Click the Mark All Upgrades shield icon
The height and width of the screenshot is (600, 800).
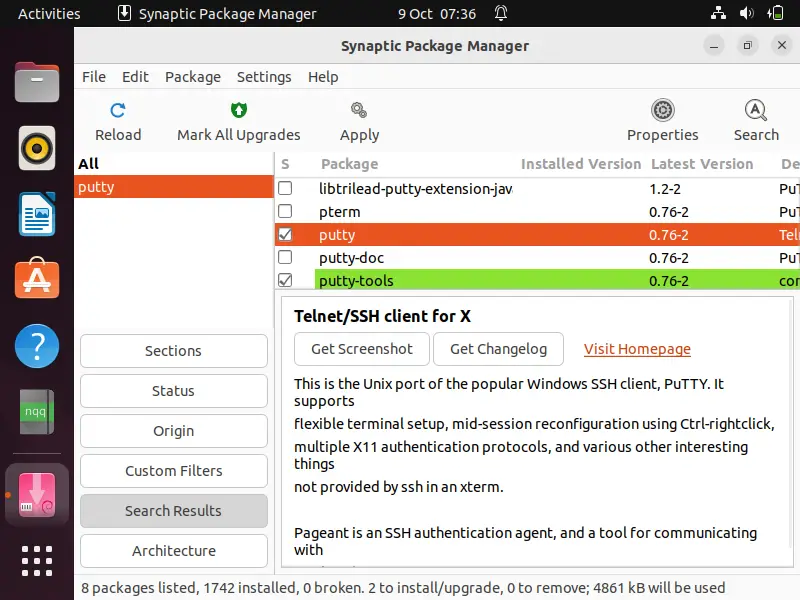[239, 110]
